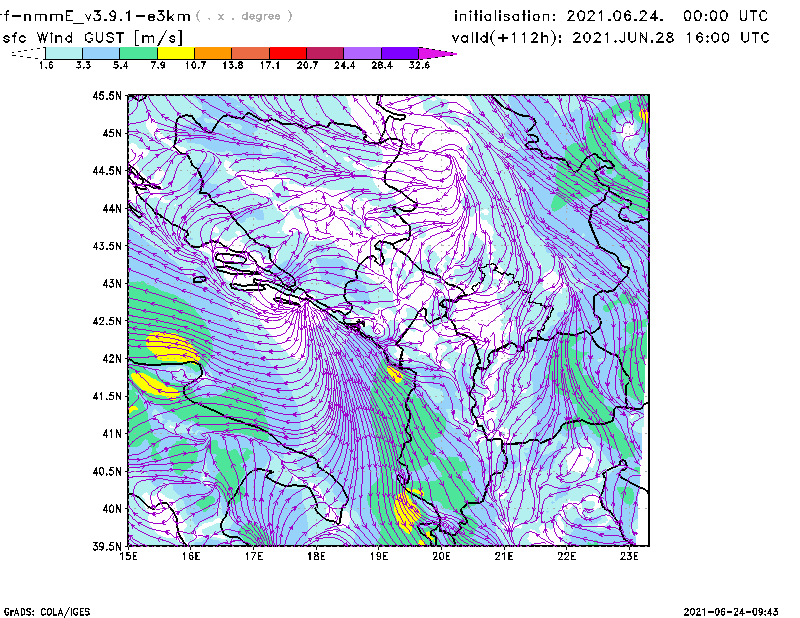
Task: Click the 42N latitude label
Action: tap(112, 358)
